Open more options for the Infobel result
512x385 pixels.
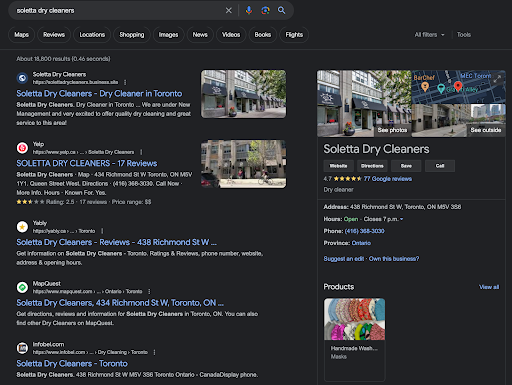[x=154, y=352]
